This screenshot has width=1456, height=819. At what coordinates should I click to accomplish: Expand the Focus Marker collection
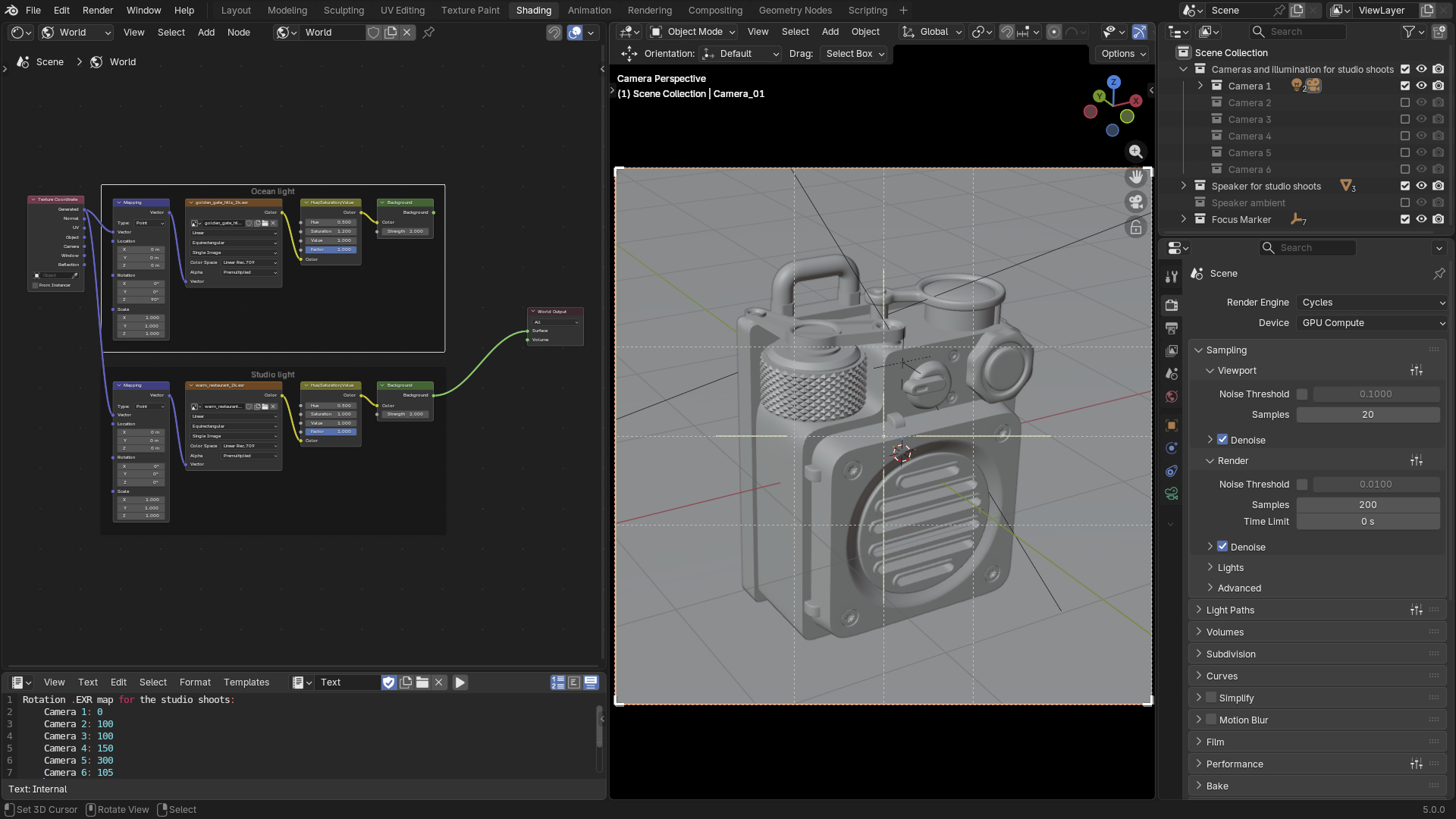tap(1184, 219)
